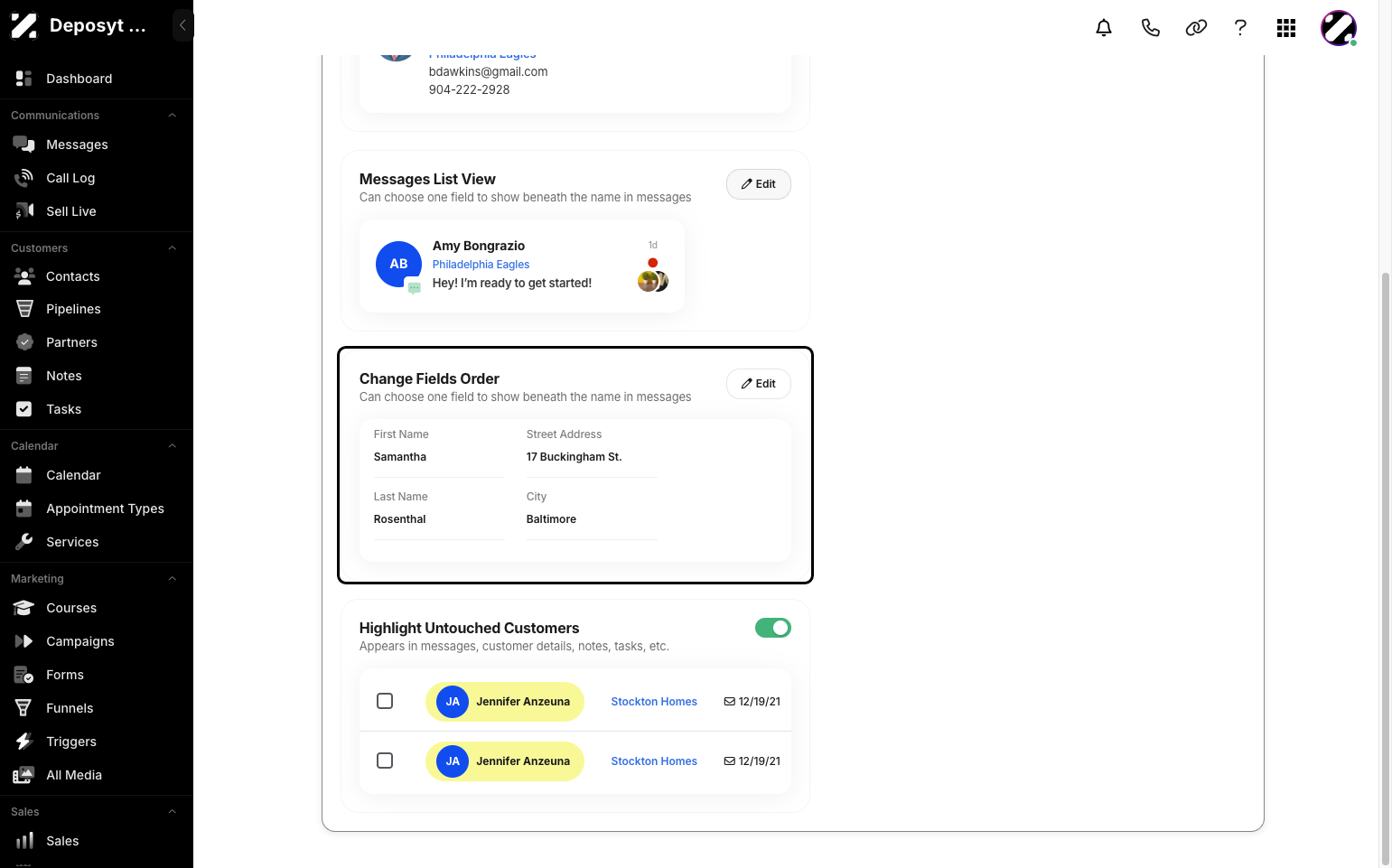Open first Stockton Homes link
Viewport: 1392px width, 868px height.
pos(654,702)
